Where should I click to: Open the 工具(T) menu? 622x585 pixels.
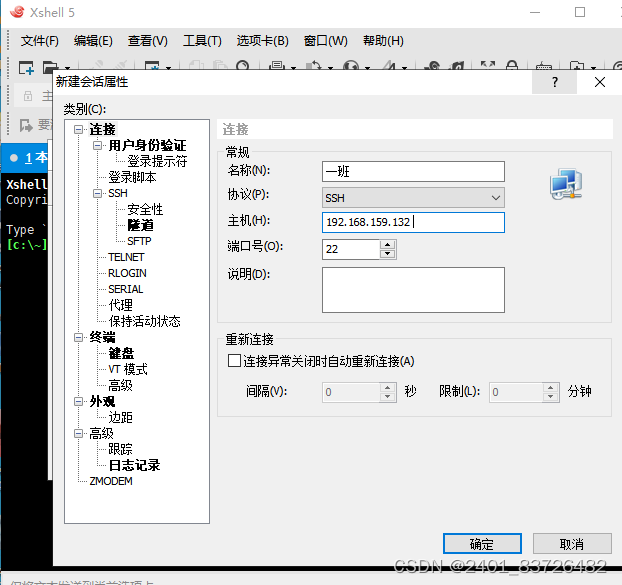point(202,41)
